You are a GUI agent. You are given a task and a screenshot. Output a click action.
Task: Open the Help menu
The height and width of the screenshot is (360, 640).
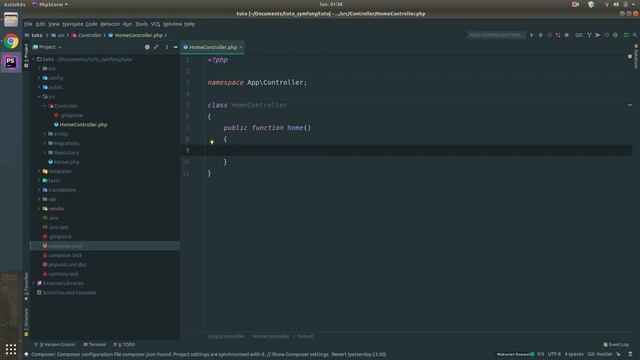189,24
